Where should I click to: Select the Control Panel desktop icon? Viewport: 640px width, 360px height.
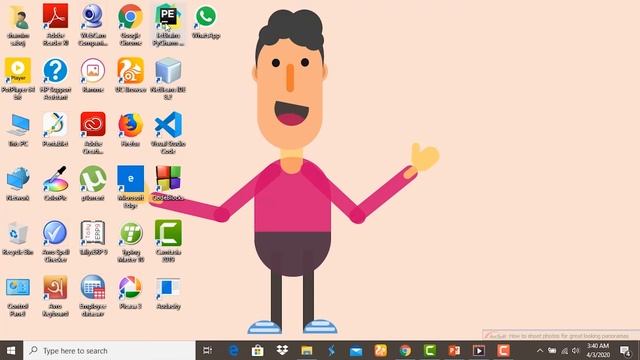(x=18, y=287)
